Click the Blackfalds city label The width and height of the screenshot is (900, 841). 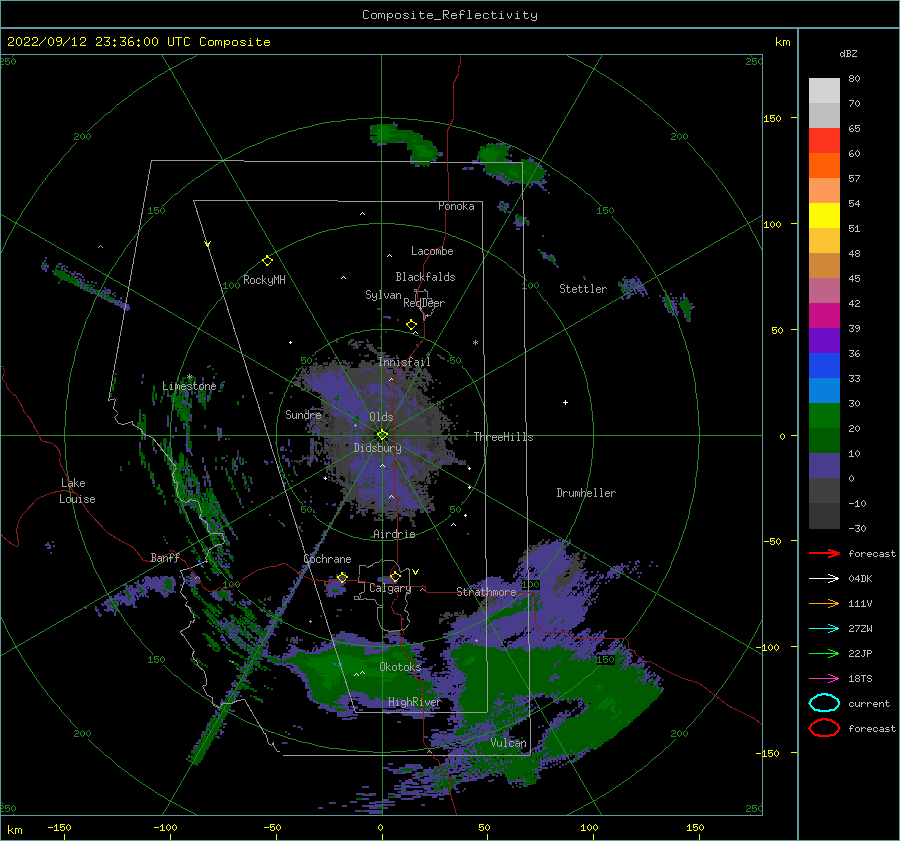425,277
